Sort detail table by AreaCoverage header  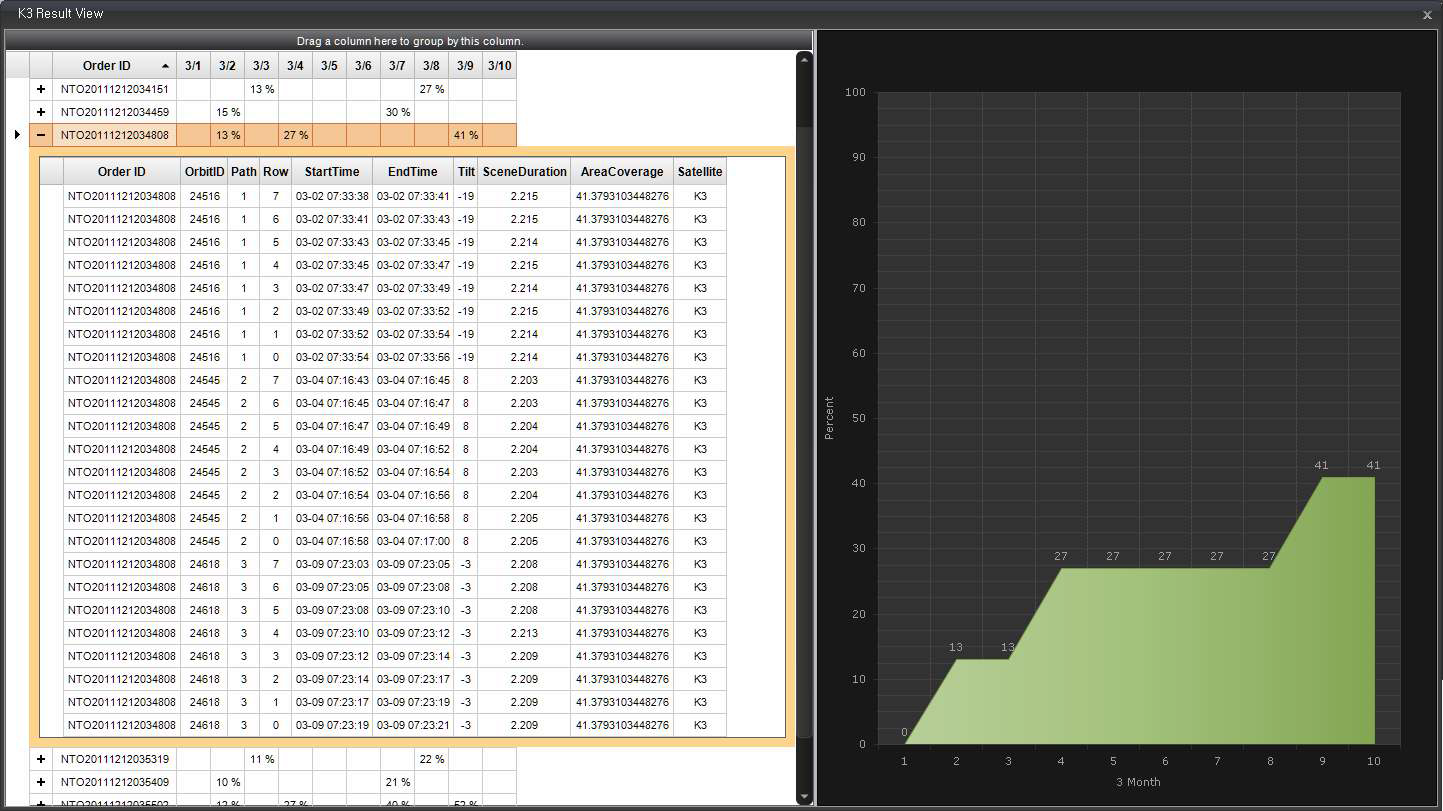tap(622, 172)
